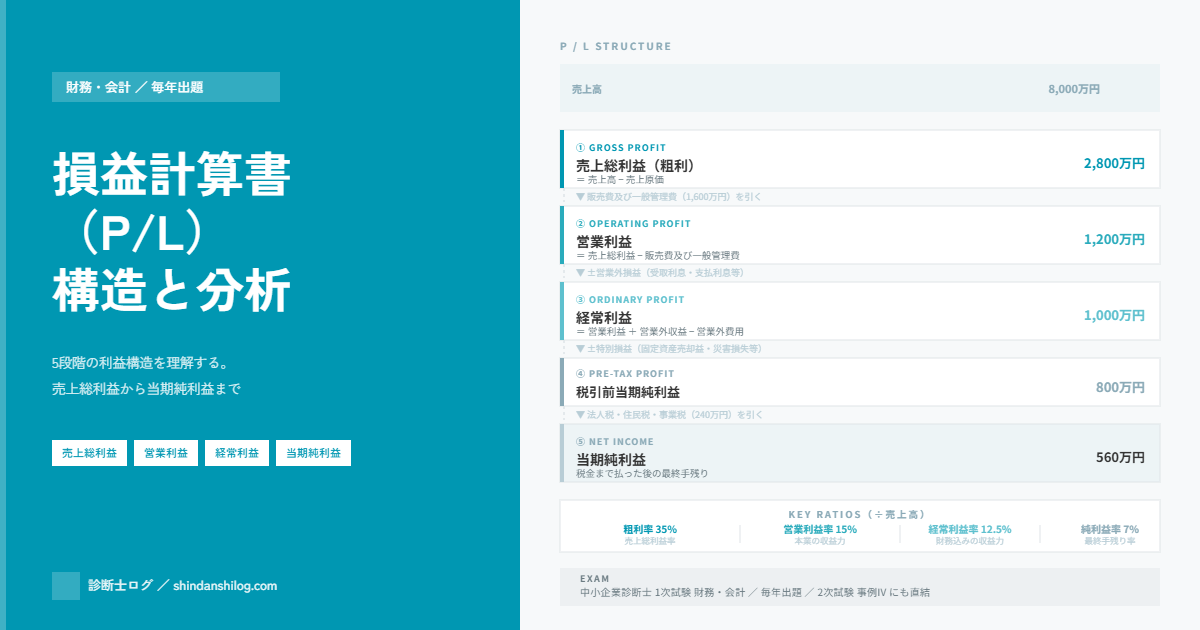Click the circled ③ next to ORDINARY PROFIT
The width and height of the screenshot is (1200, 630).
point(581,300)
